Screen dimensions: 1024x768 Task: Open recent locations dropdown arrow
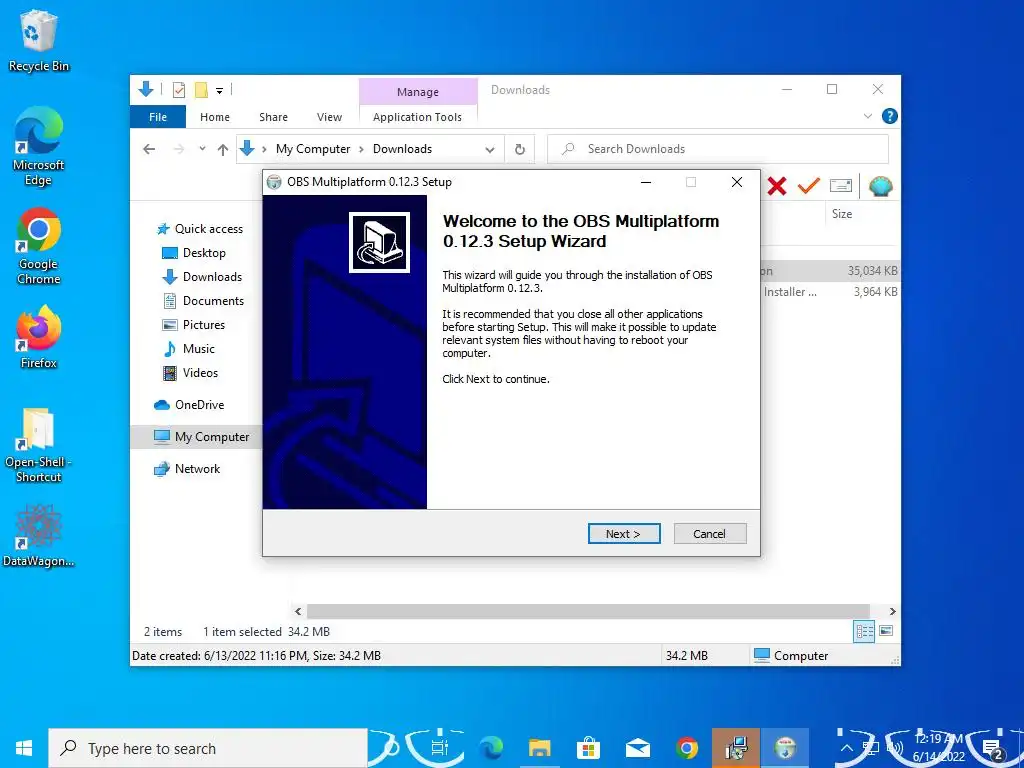202,149
